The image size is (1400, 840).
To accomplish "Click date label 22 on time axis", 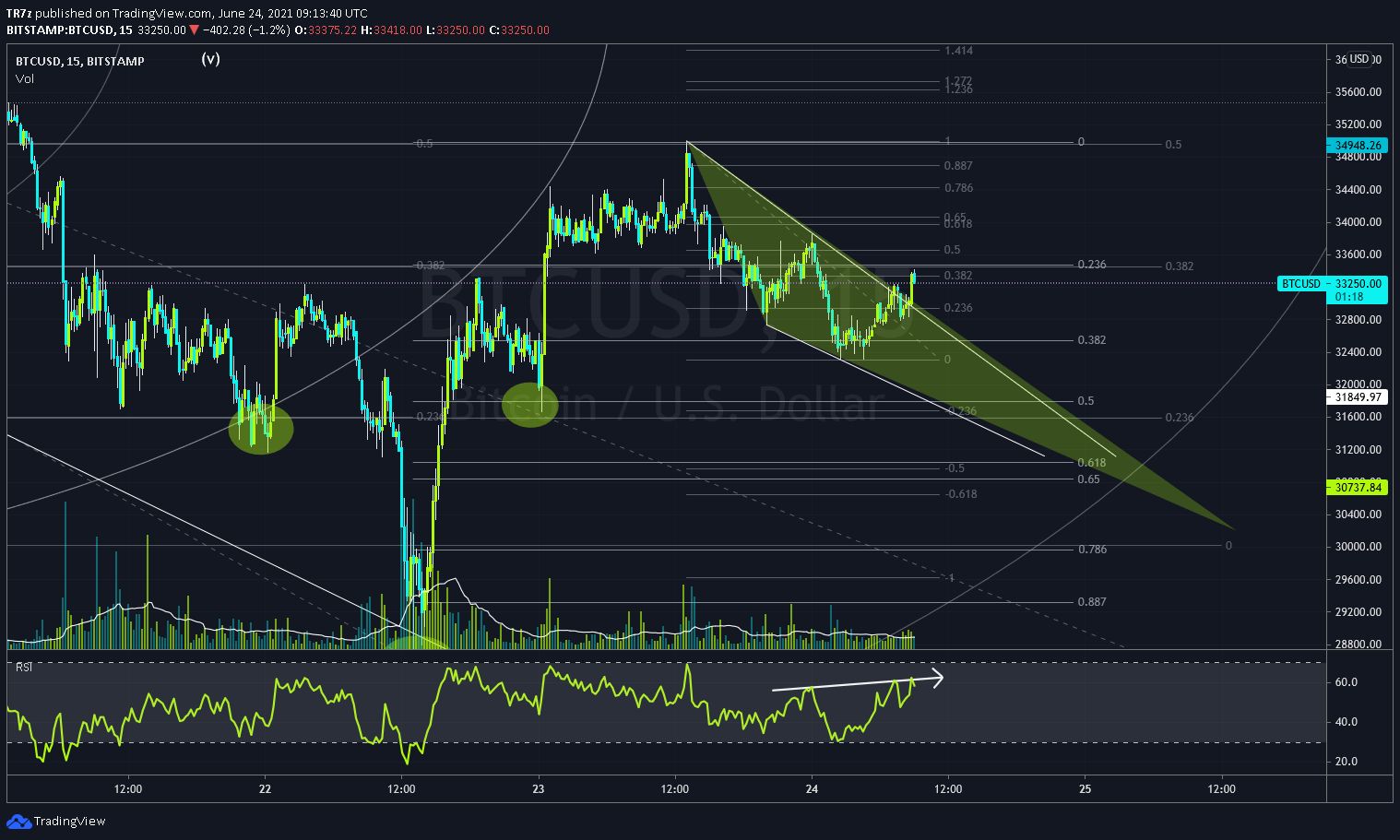I will (x=266, y=789).
